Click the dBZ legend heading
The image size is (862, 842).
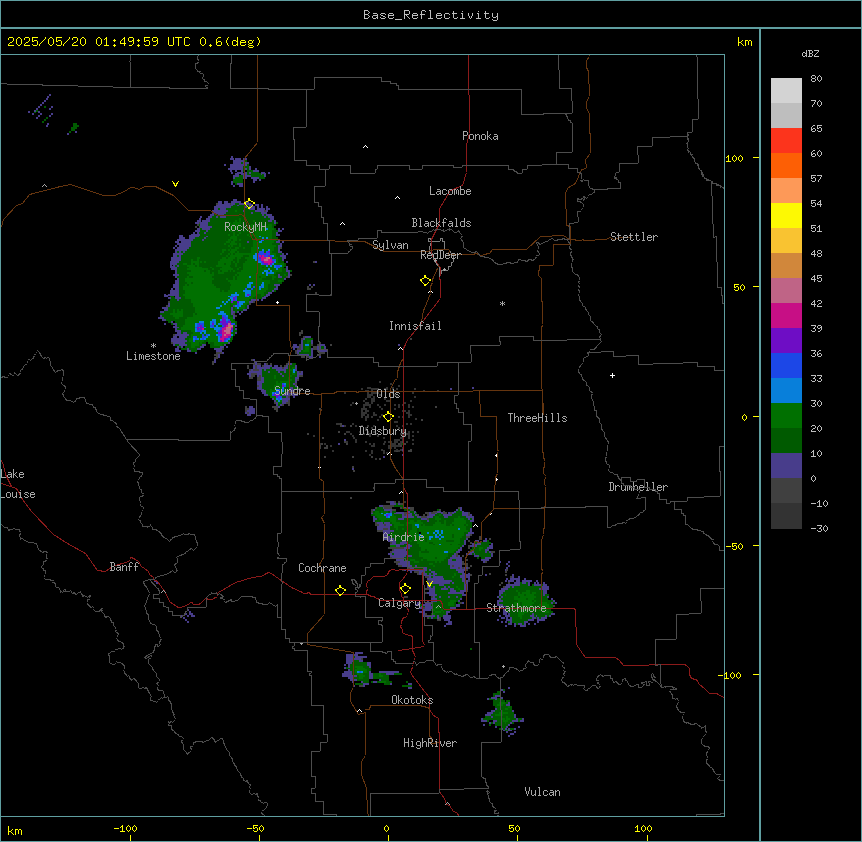point(810,54)
